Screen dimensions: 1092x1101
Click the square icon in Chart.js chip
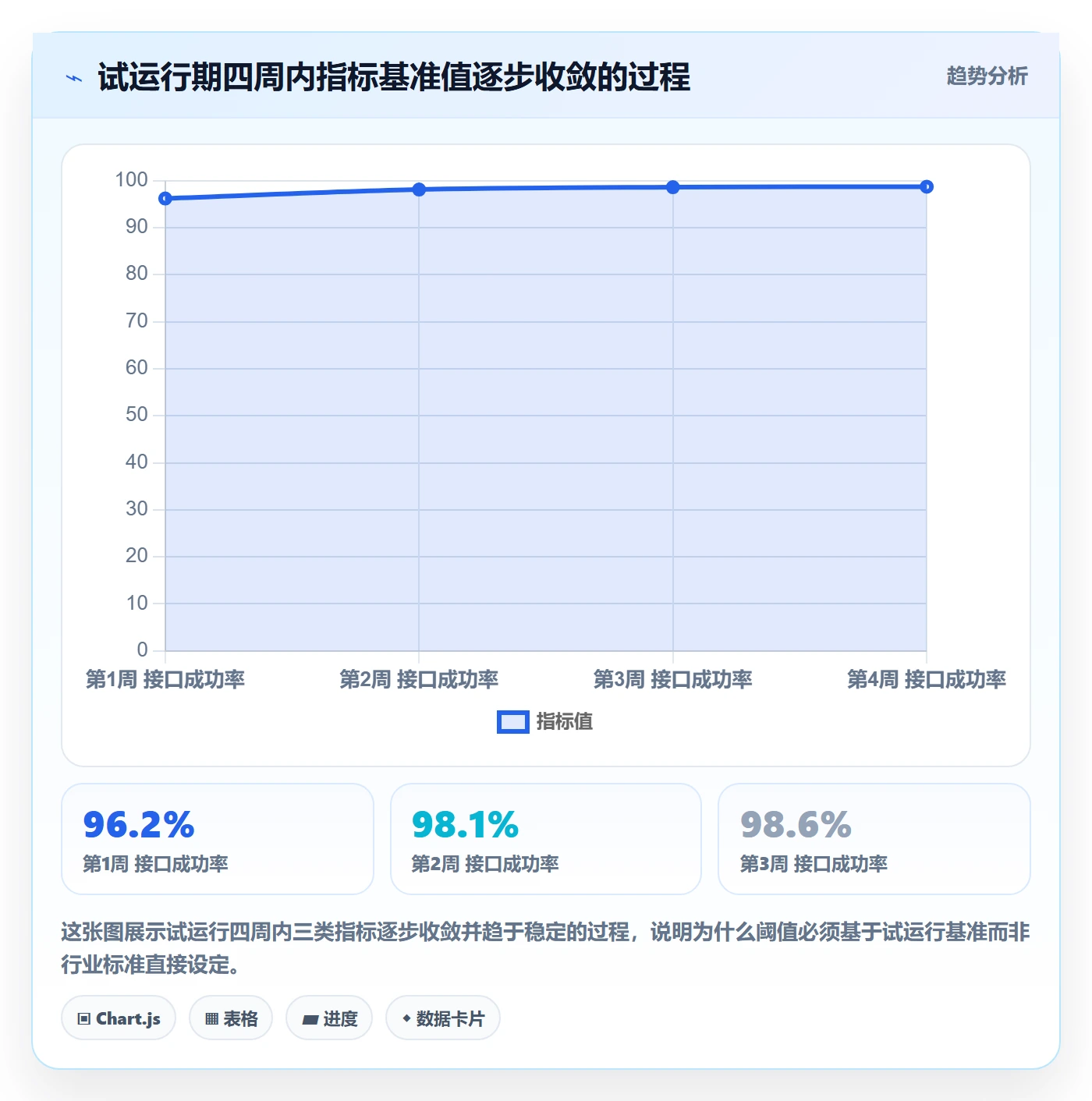click(84, 1019)
